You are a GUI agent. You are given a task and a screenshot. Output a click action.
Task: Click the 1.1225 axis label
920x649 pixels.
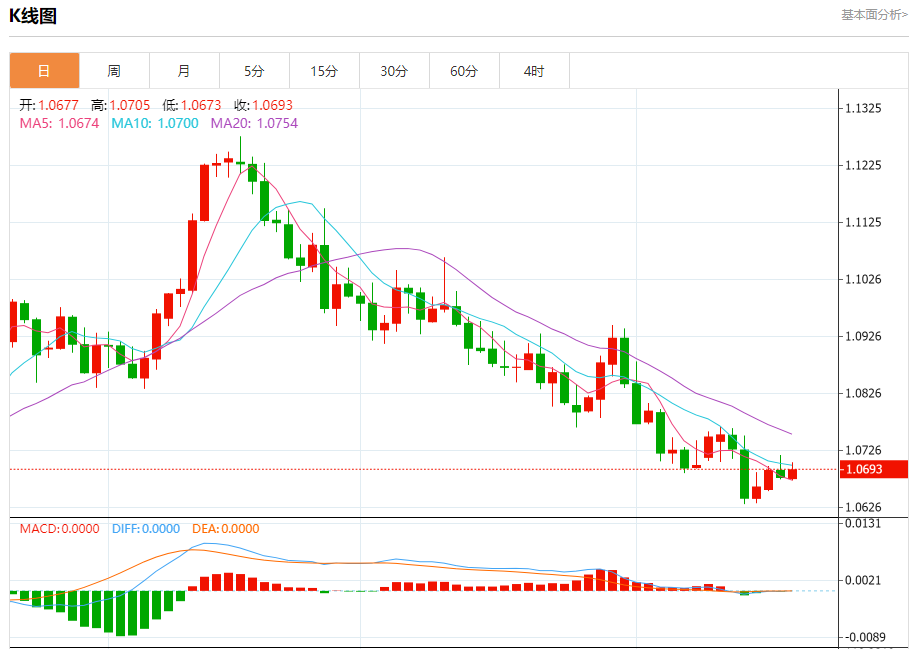pyautogui.click(x=863, y=165)
